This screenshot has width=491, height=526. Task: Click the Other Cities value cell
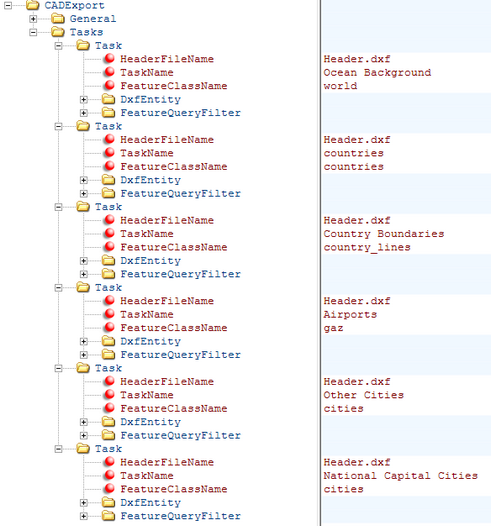(x=406, y=395)
